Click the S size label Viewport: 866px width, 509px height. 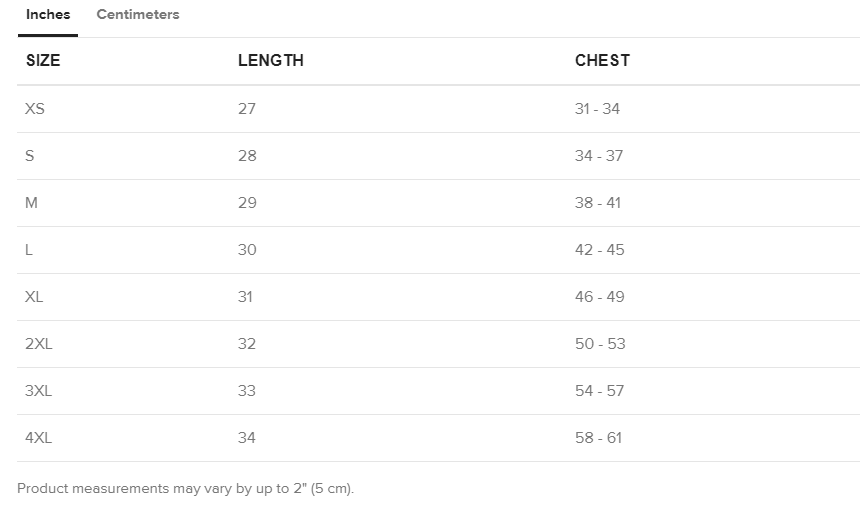(30, 156)
